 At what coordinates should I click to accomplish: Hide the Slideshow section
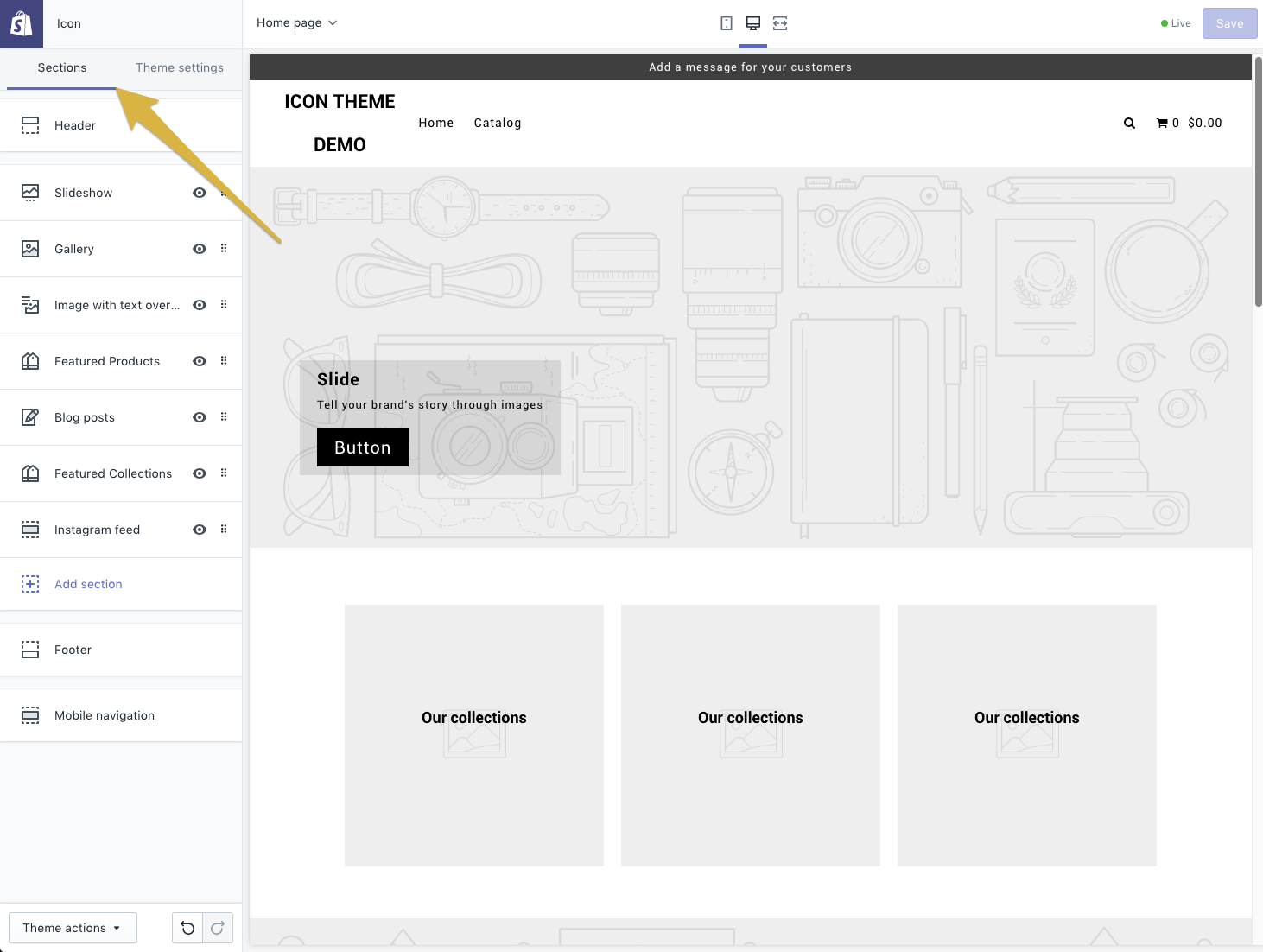coord(200,193)
